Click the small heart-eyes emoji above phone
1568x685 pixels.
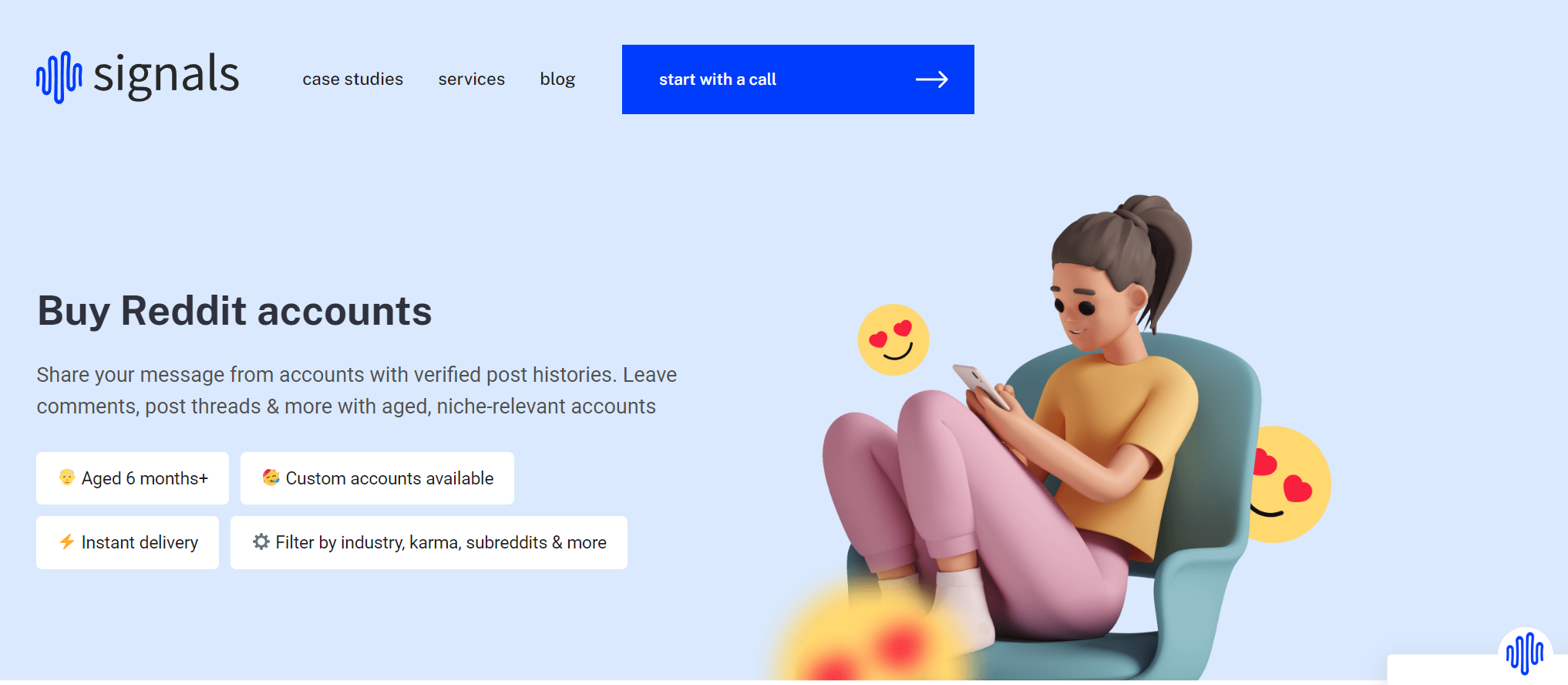click(893, 340)
